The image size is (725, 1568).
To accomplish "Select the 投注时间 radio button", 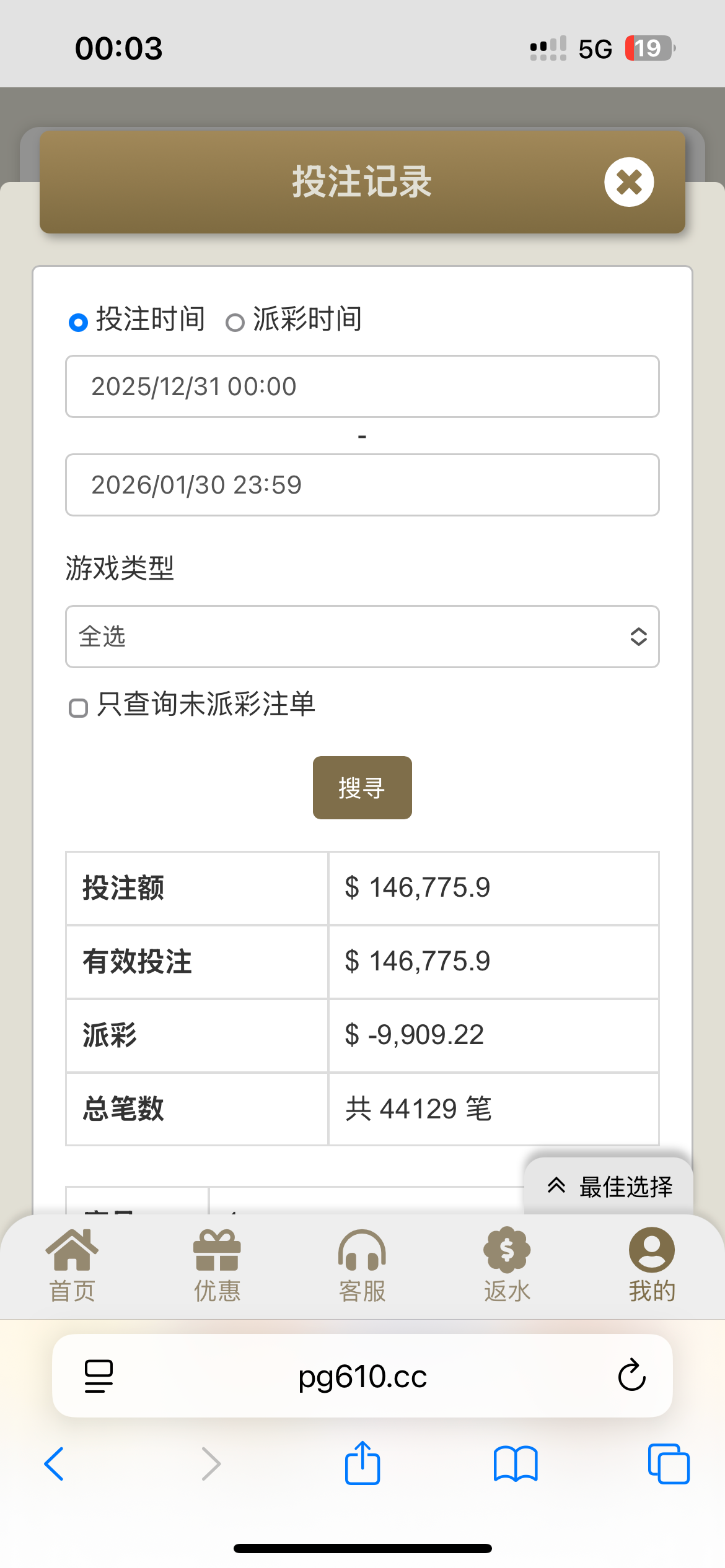I will [78, 322].
